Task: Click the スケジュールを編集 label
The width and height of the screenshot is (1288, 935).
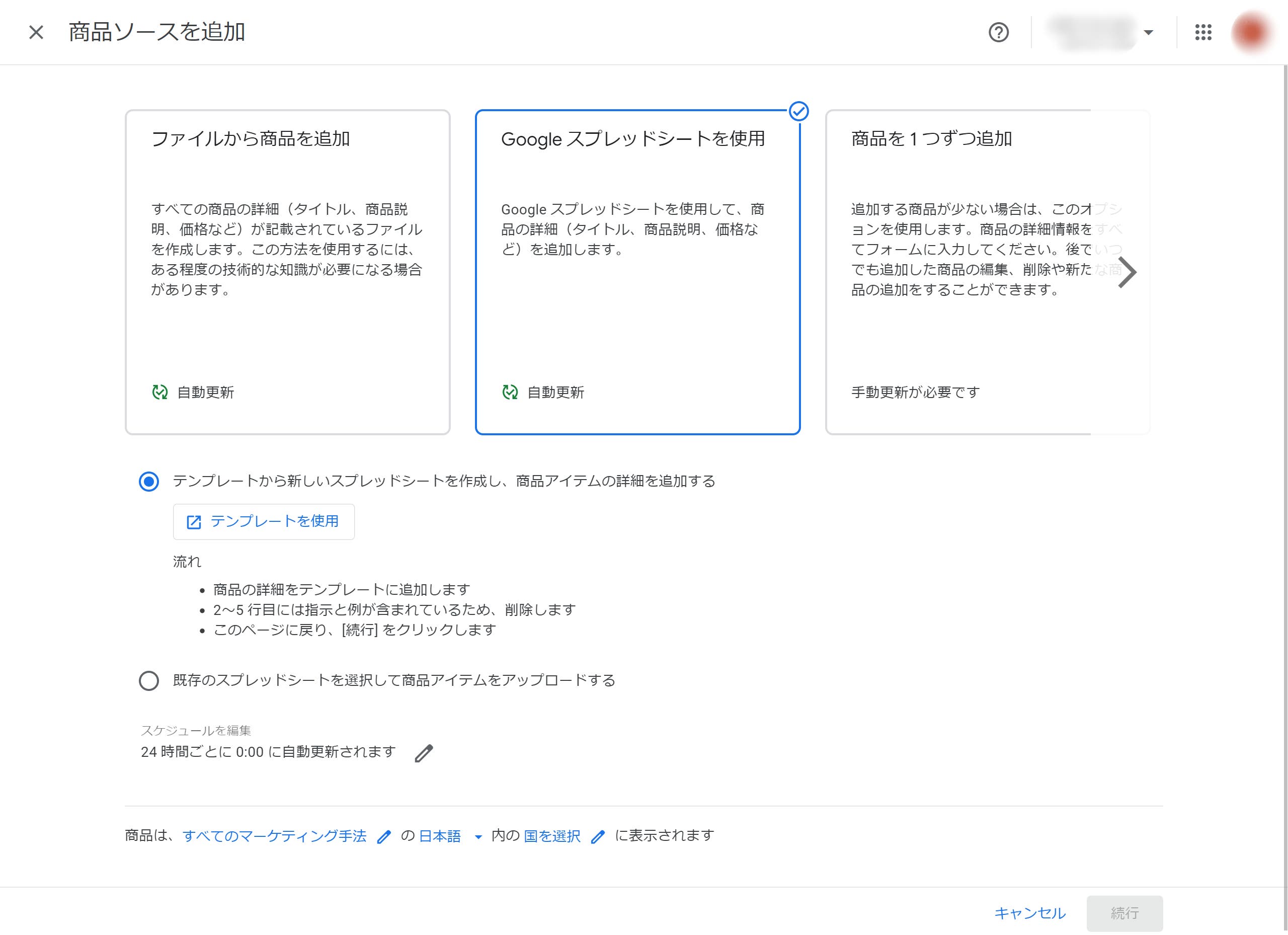Action: pyautogui.click(x=196, y=731)
